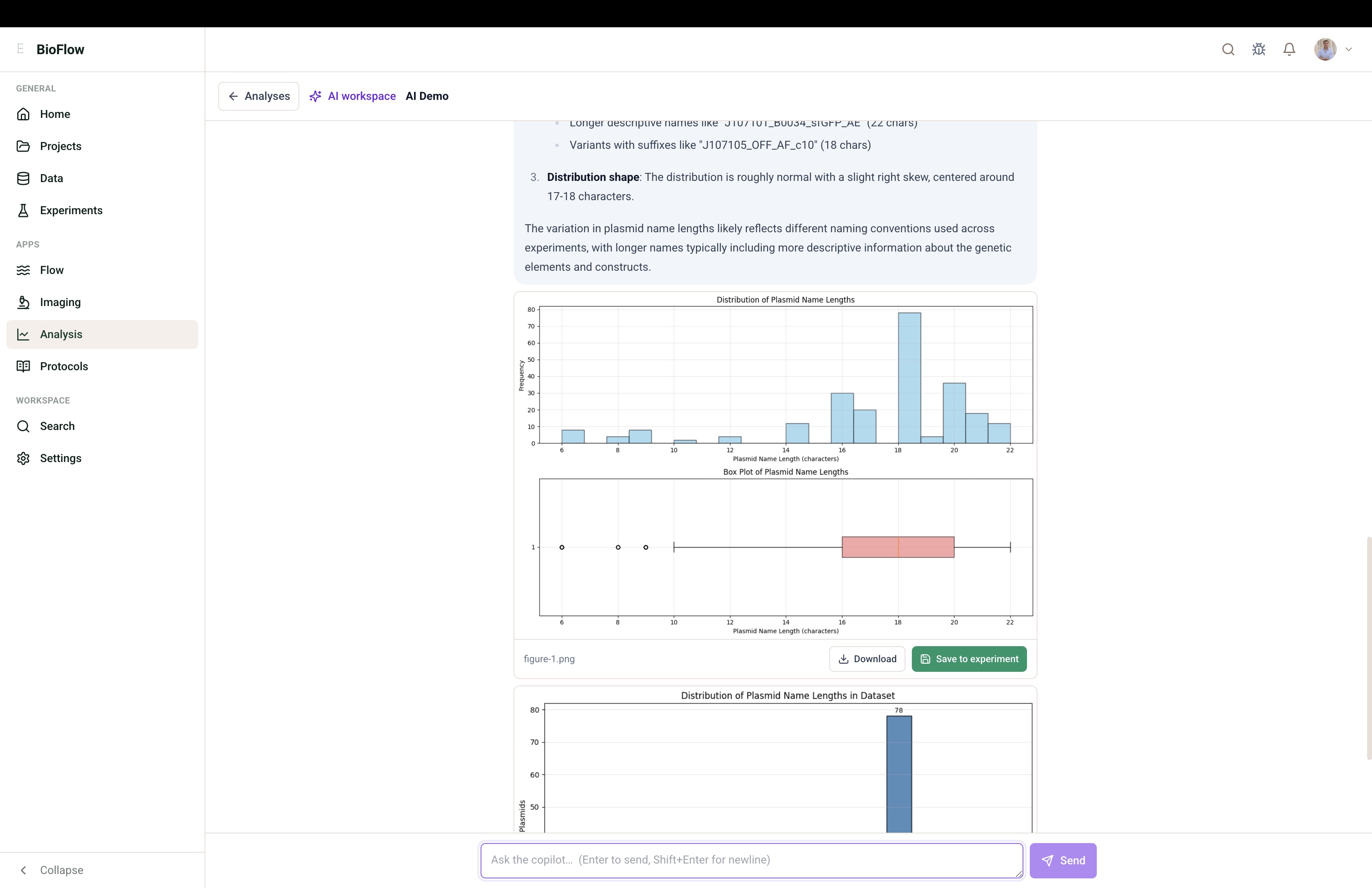Image resolution: width=1372 pixels, height=888 pixels.
Task: Collapse the sidebar
Action: click(x=51, y=870)
